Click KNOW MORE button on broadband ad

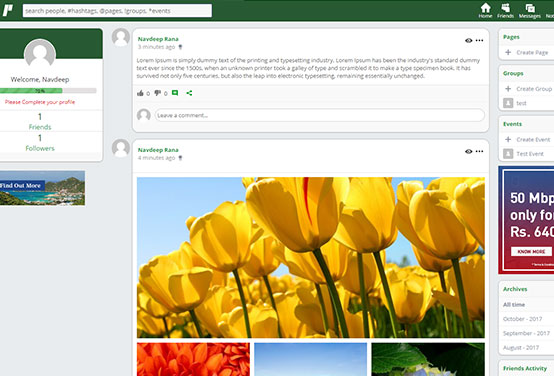(x=531, y=251)
